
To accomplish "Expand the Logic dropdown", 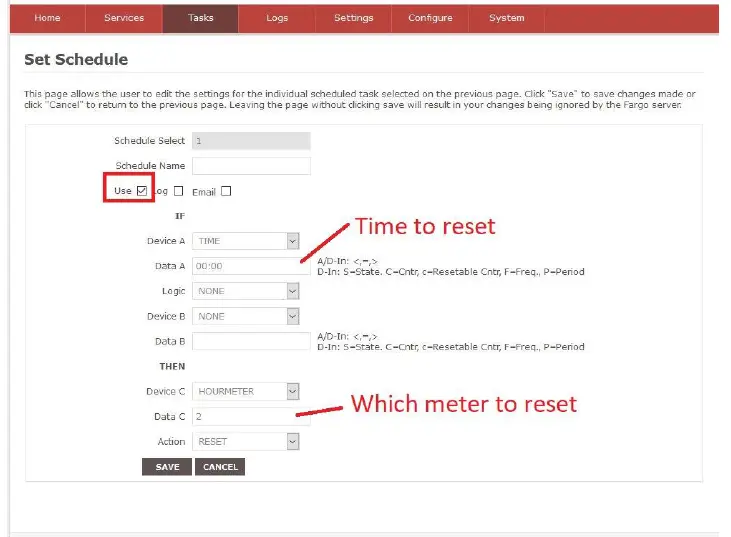I will pos(246,291).
